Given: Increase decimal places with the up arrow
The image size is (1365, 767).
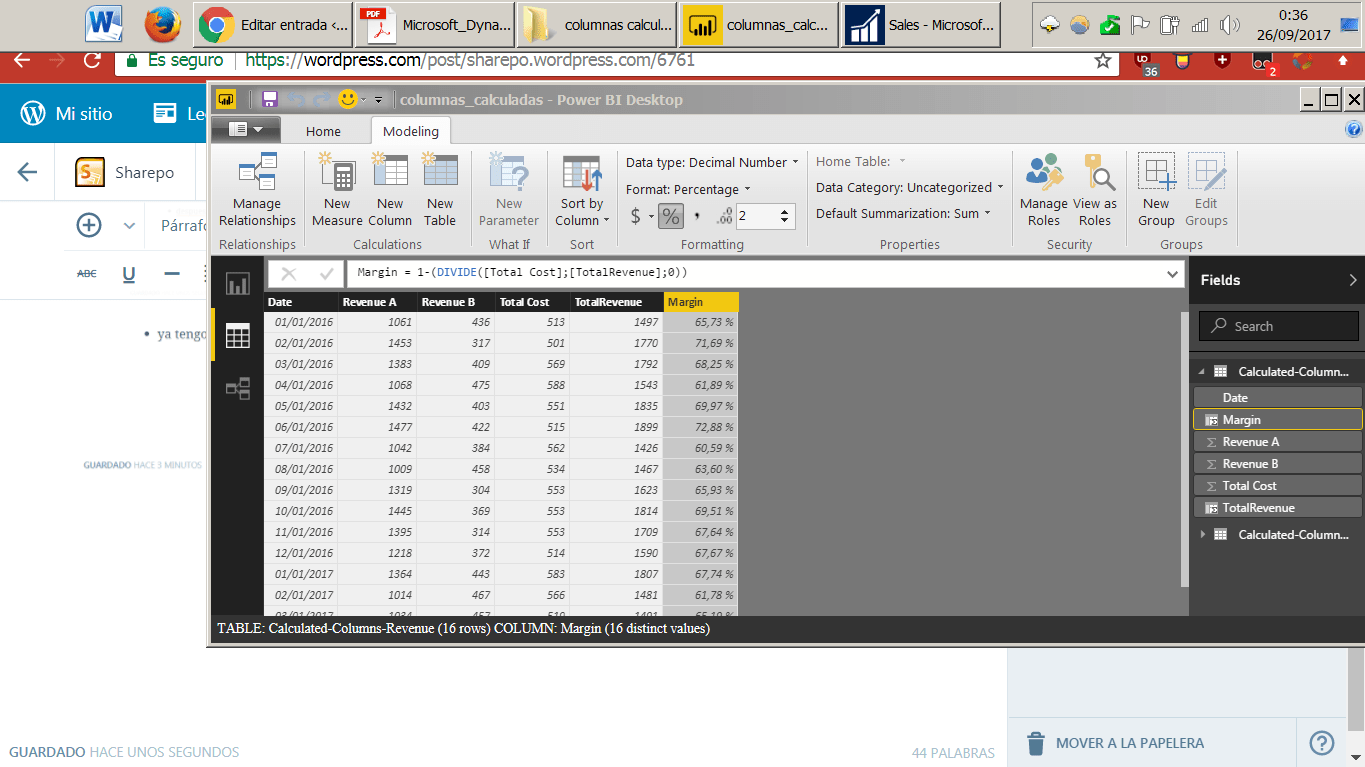Looking at the screenshot, I should (785, 210).
